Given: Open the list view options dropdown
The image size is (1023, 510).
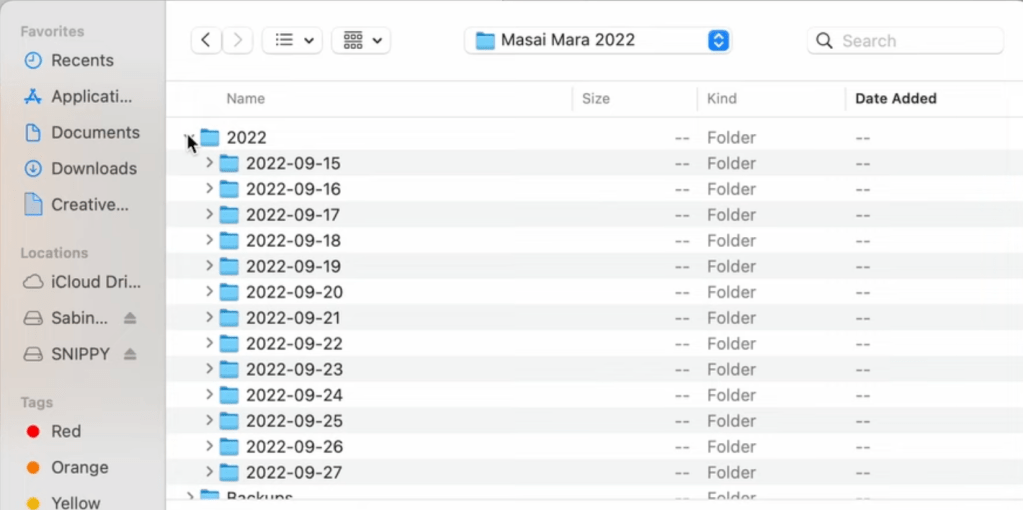Looking at the screenshot, I should click(x=291, y=41).
